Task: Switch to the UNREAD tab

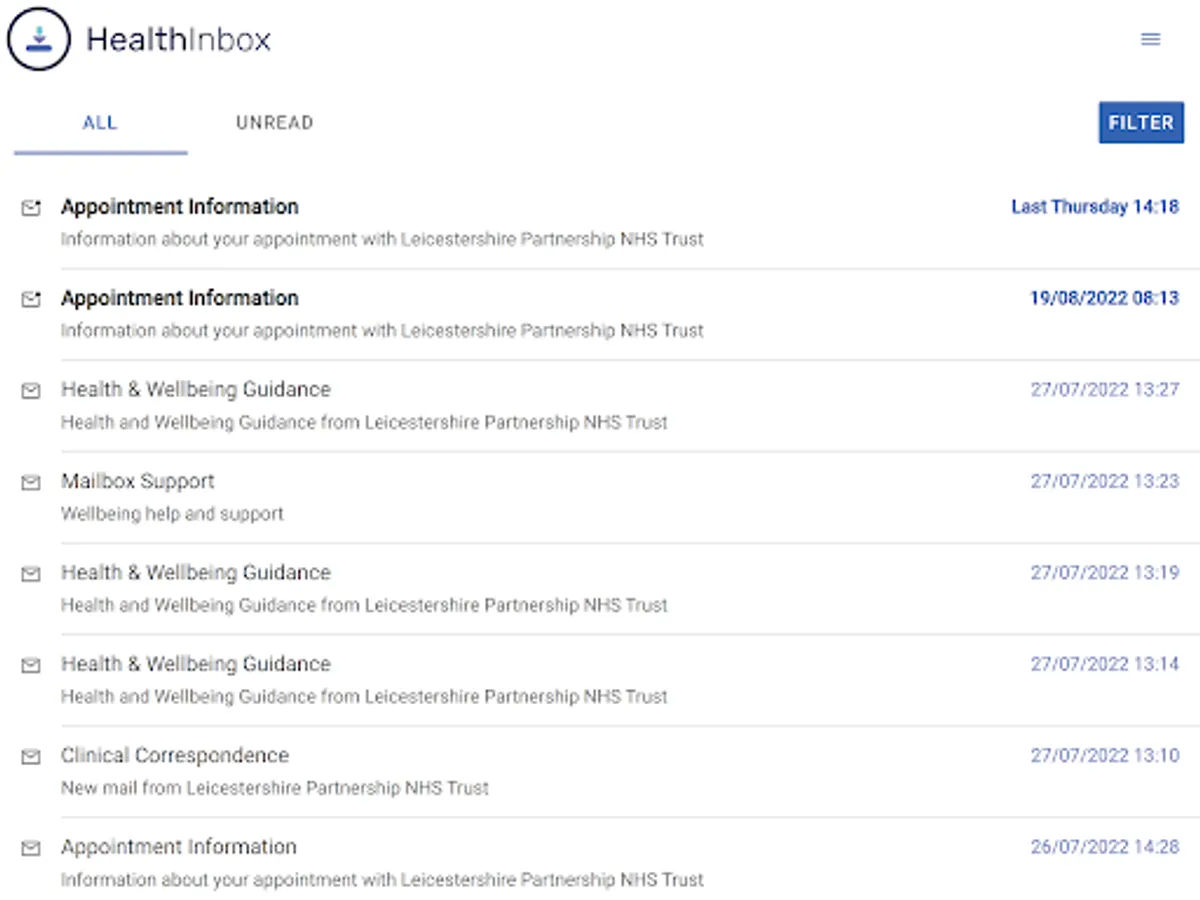Action: click(274, 123)
